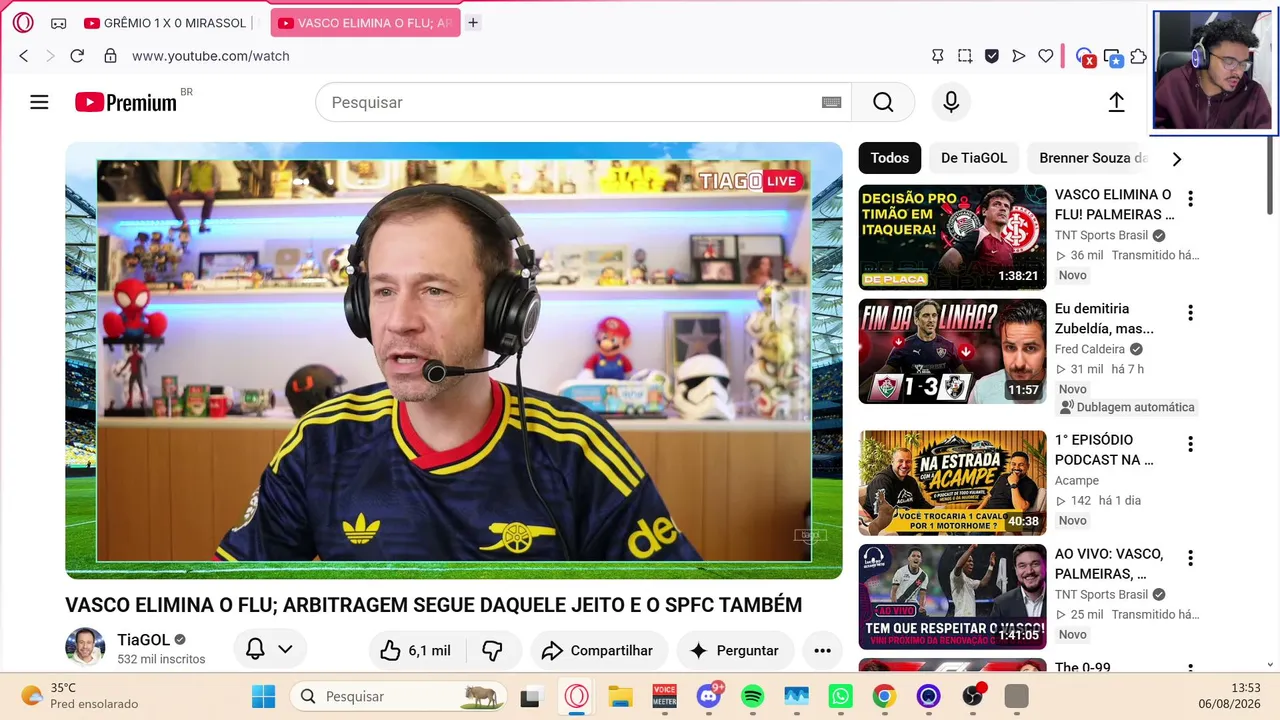Click the upload arrow icon in YouTube header
The height and width of the screenshot is (720, 1280).
(1116, 102)
